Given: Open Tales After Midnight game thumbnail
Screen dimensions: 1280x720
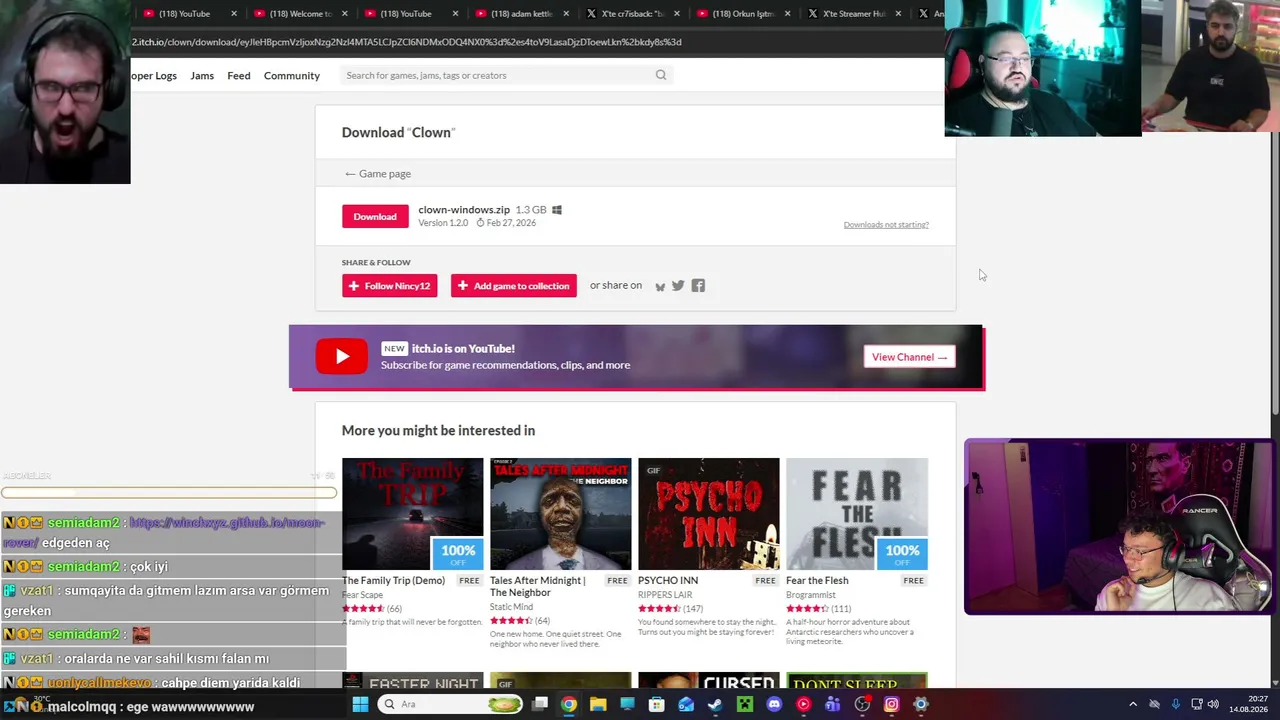Looking at the screenshot, I should [x=561, y=514].
